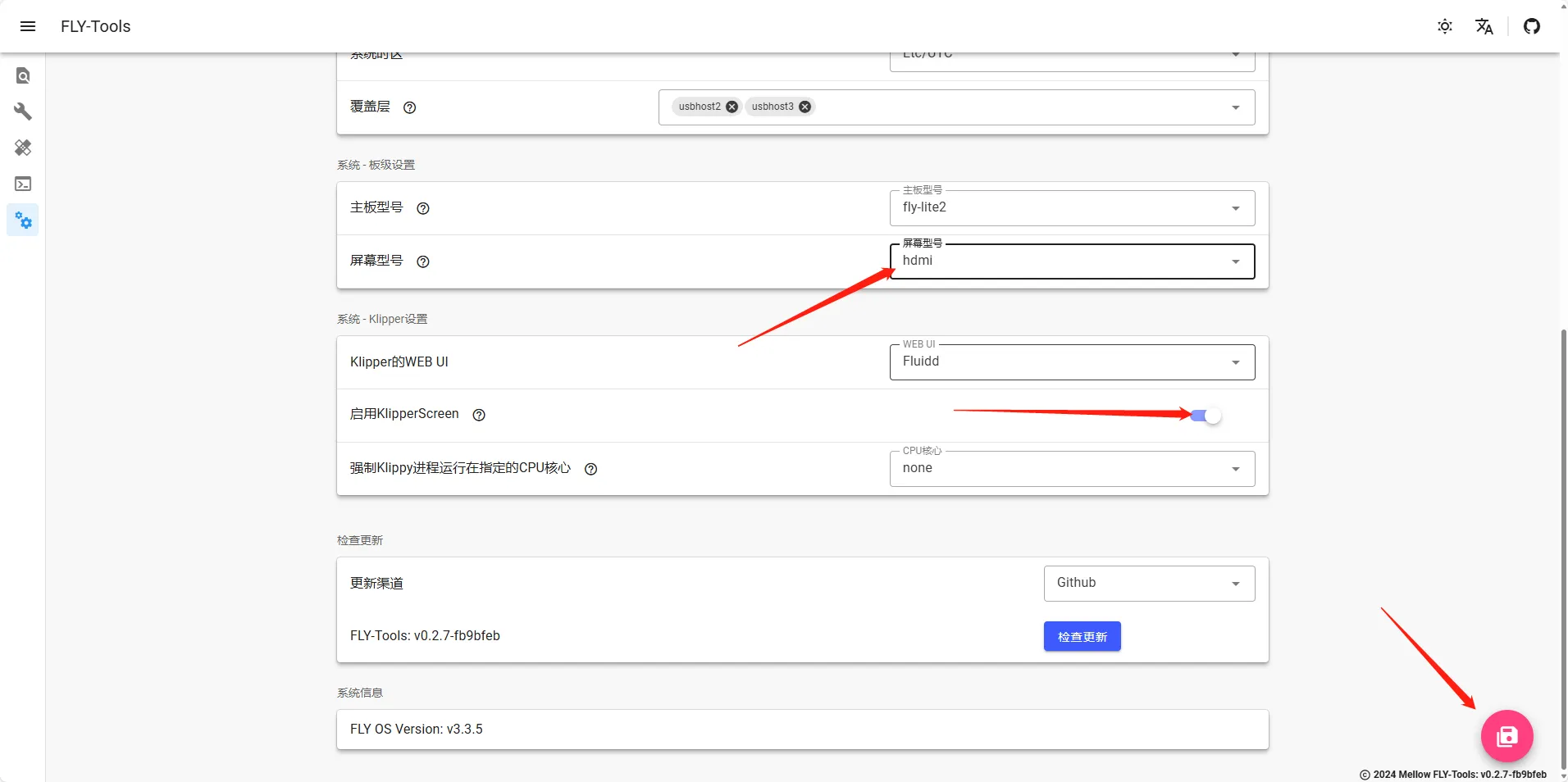Toggle the light/dark theme icon
The image size is (1568, 782).
tap(1445, 26)
